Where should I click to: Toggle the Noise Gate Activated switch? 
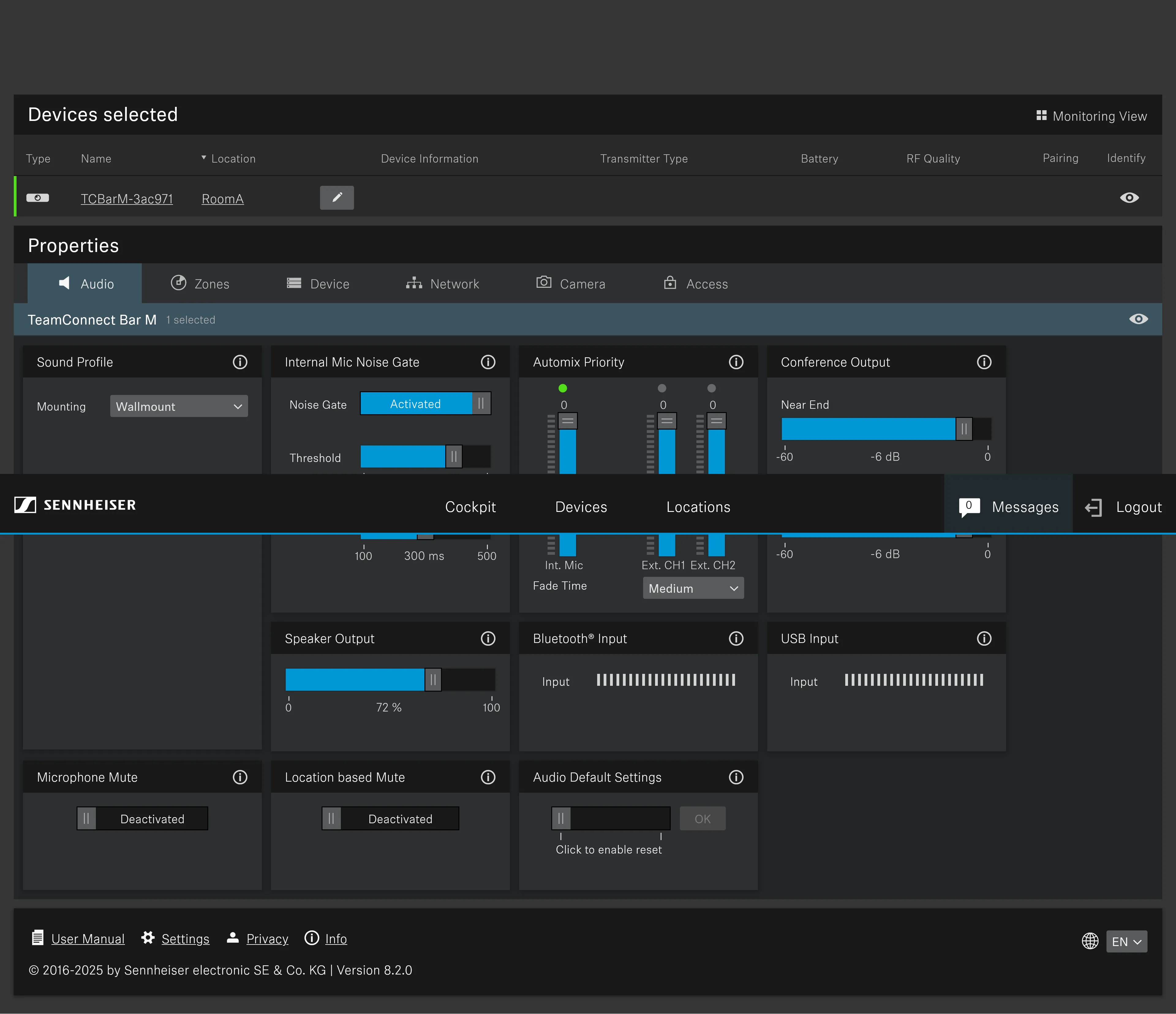(426, 404)
